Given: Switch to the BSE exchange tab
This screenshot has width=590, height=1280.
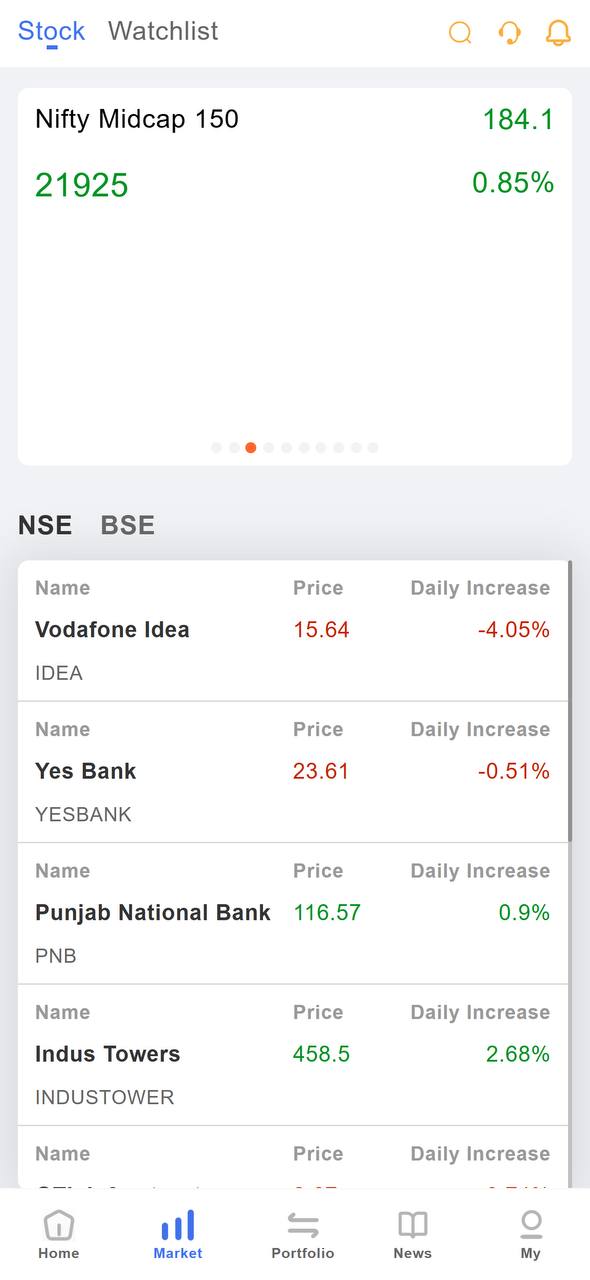Looking at the screenshot, I should coord(128,525).
